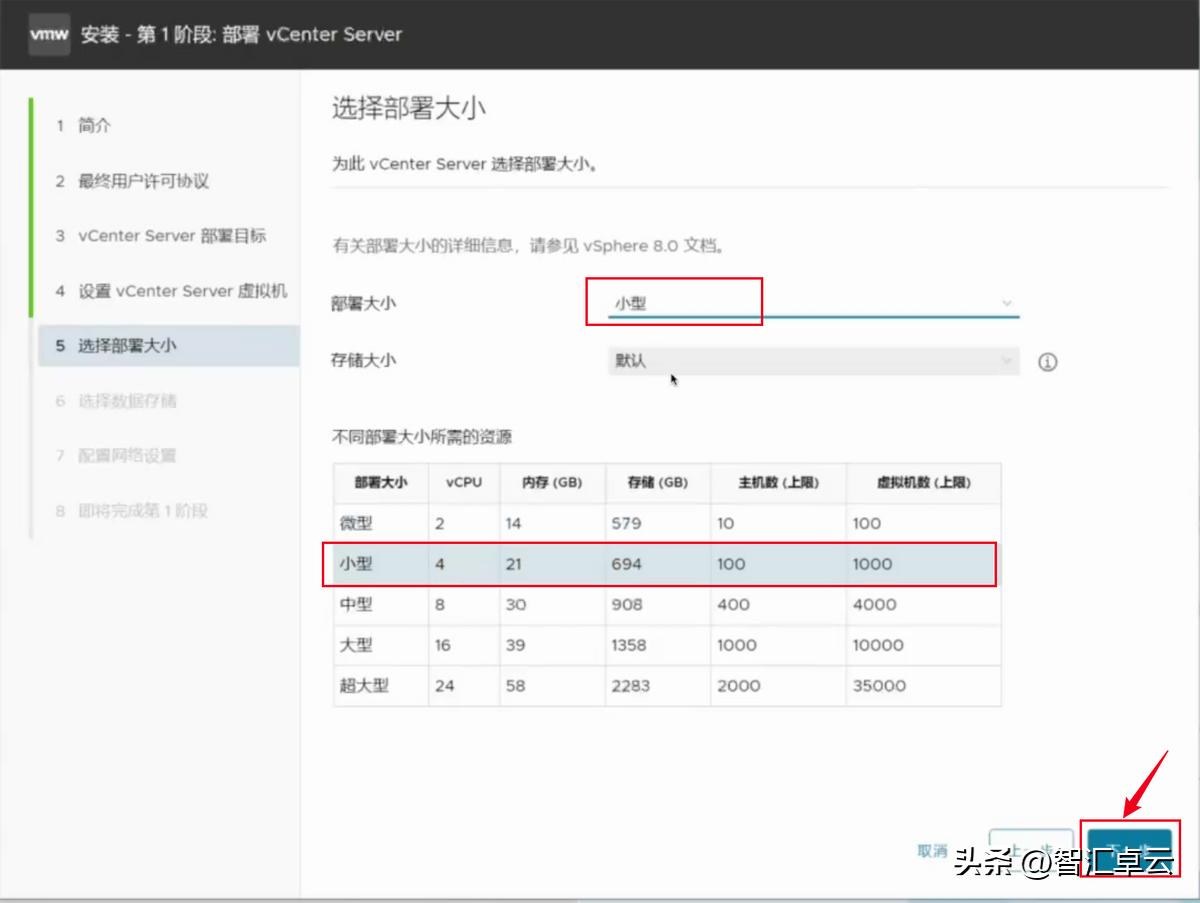Click host limit 400 in 中型 row
Screen dimensions: 1200x903
tap(733, 604)
